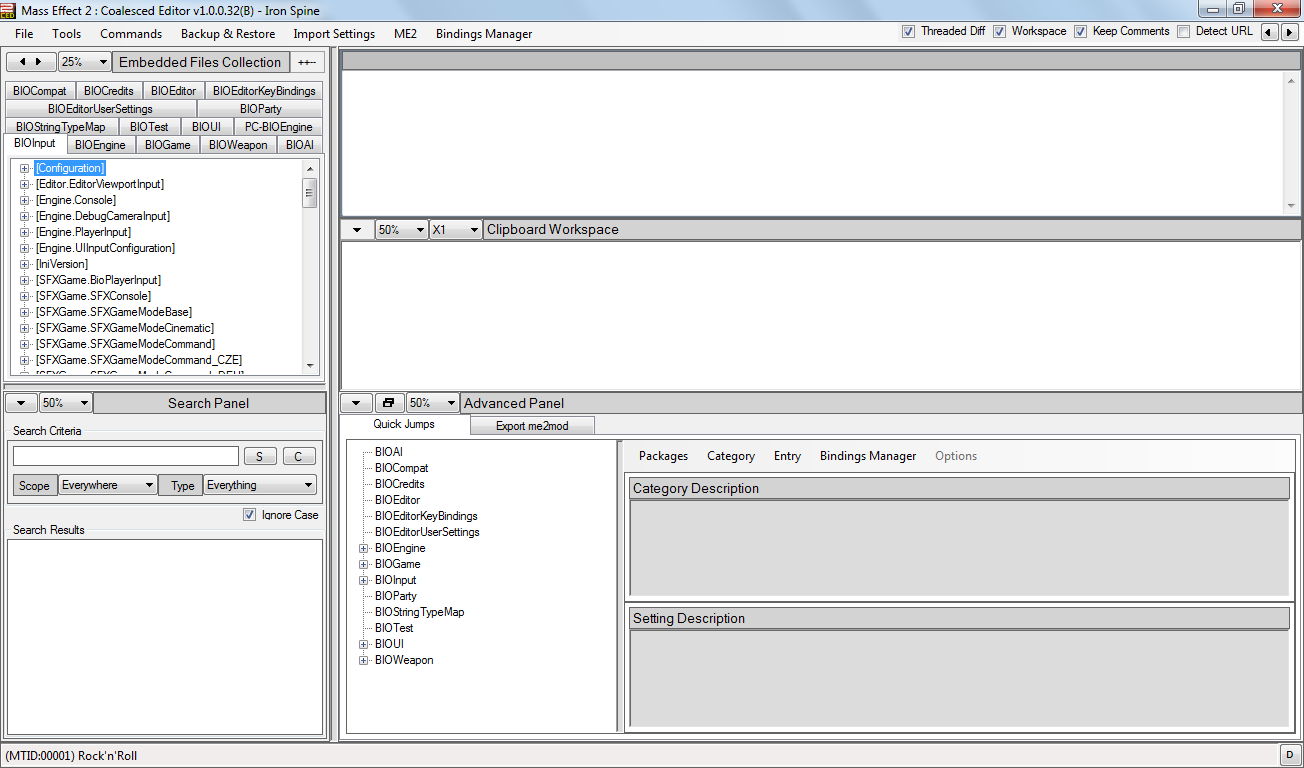Open the Commands menu
1304x768 pixels.
point(131,34)
